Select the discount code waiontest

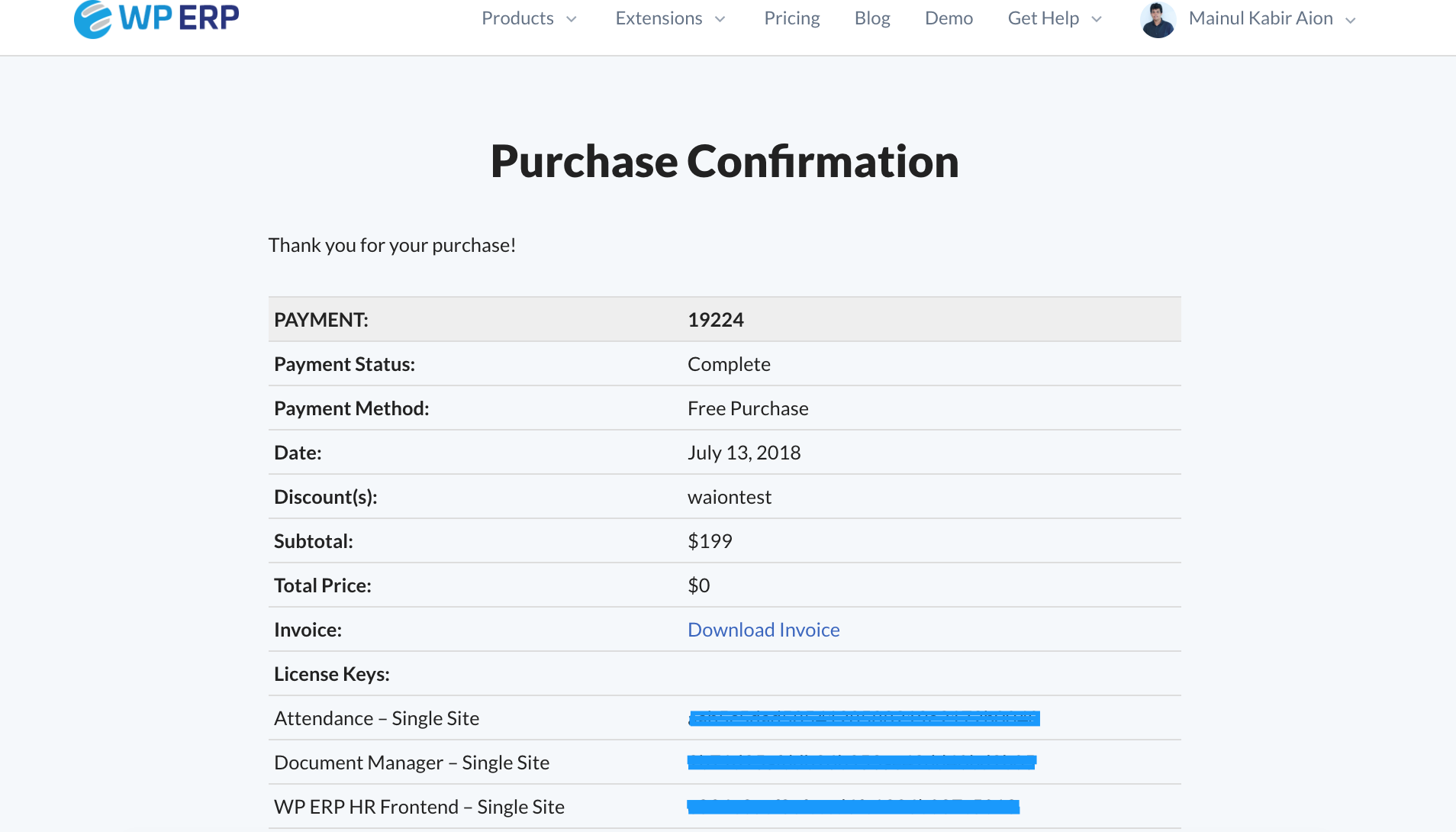coord(730,497)
